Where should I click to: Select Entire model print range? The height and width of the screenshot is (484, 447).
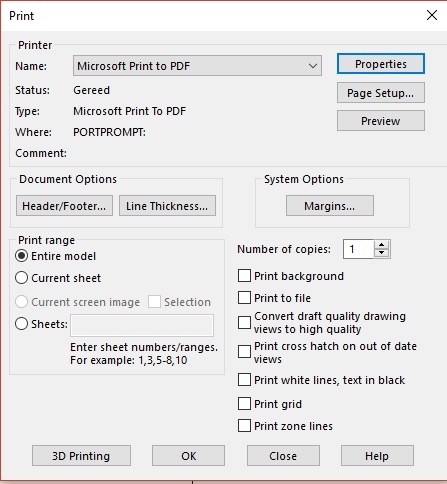(x=21, y=256)
